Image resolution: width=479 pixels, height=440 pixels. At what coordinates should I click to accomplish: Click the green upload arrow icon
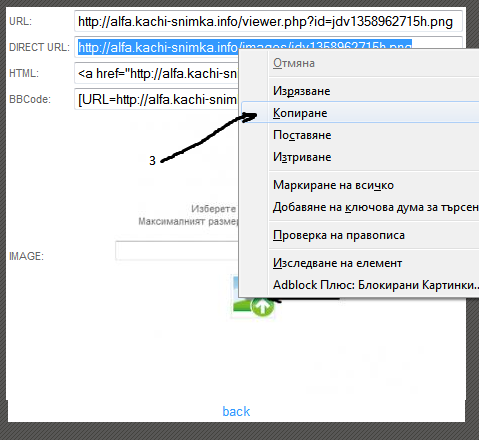pos(263,307)
